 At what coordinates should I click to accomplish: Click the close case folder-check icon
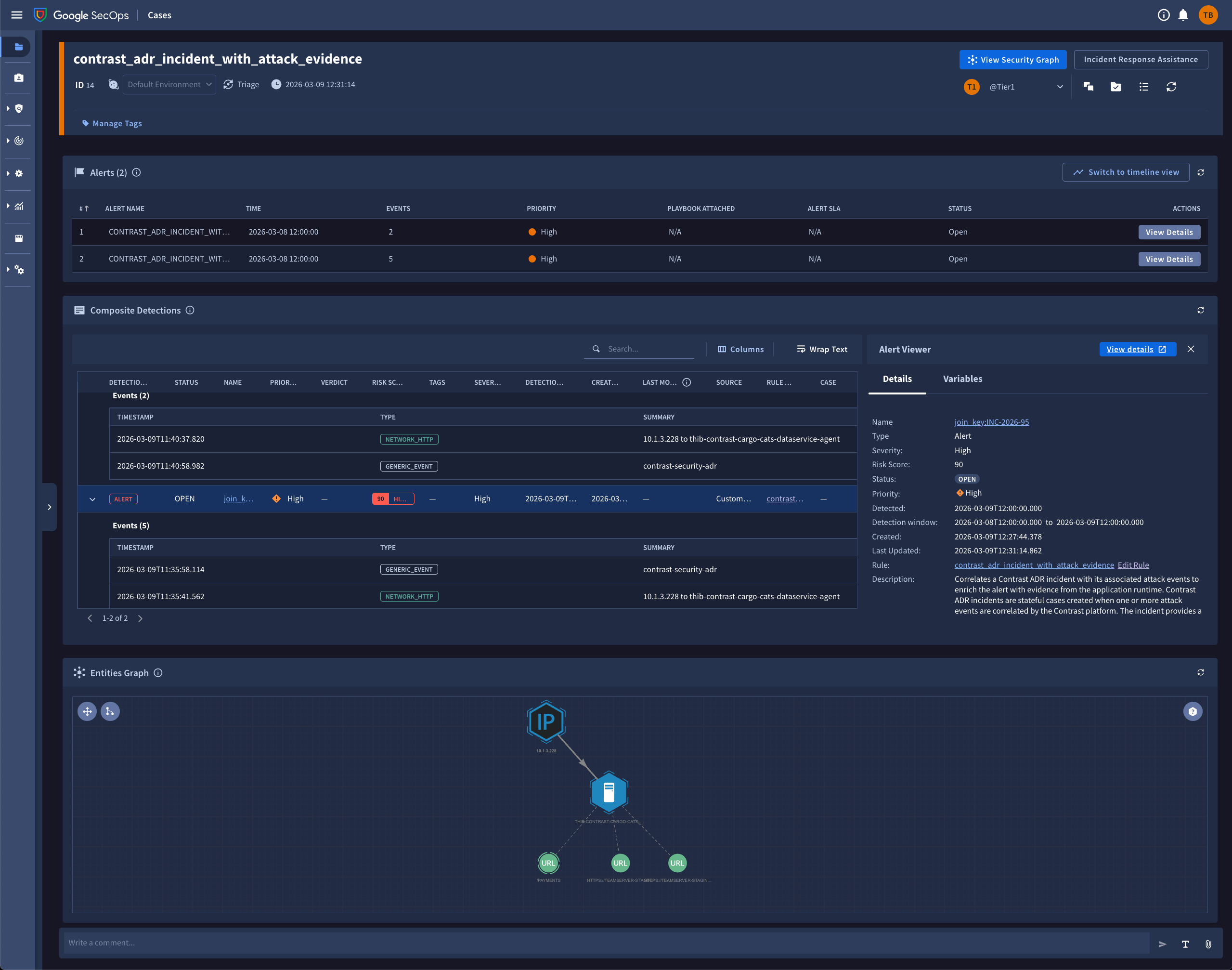point(1115,87)
